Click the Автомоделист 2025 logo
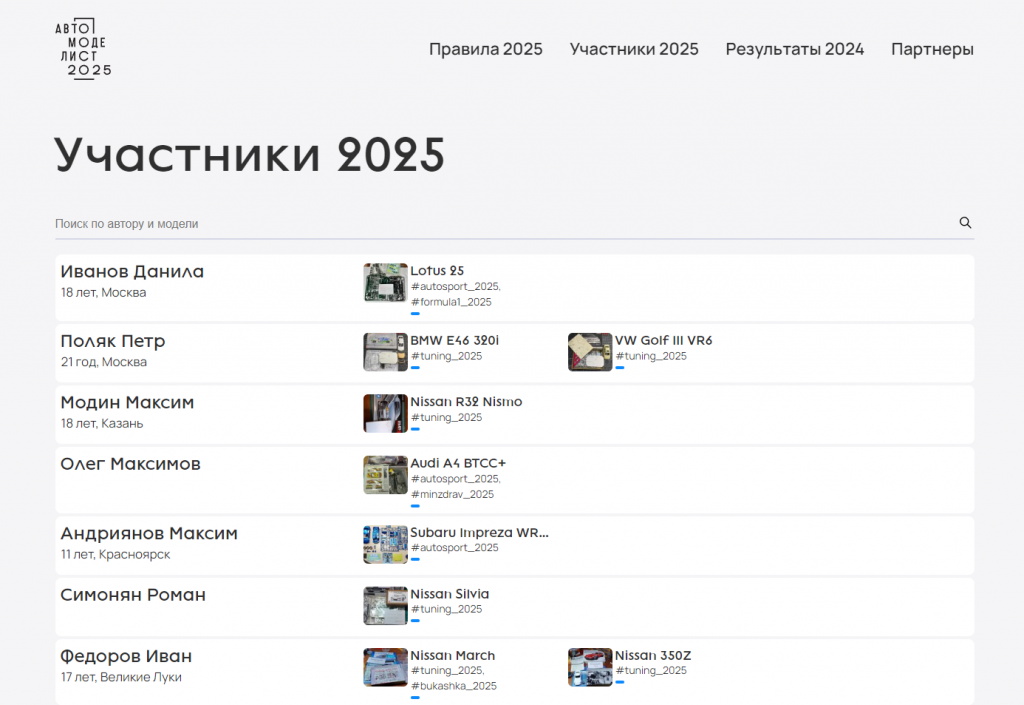The height and width of the screenshot is (705, 1024). pos(83,49)
